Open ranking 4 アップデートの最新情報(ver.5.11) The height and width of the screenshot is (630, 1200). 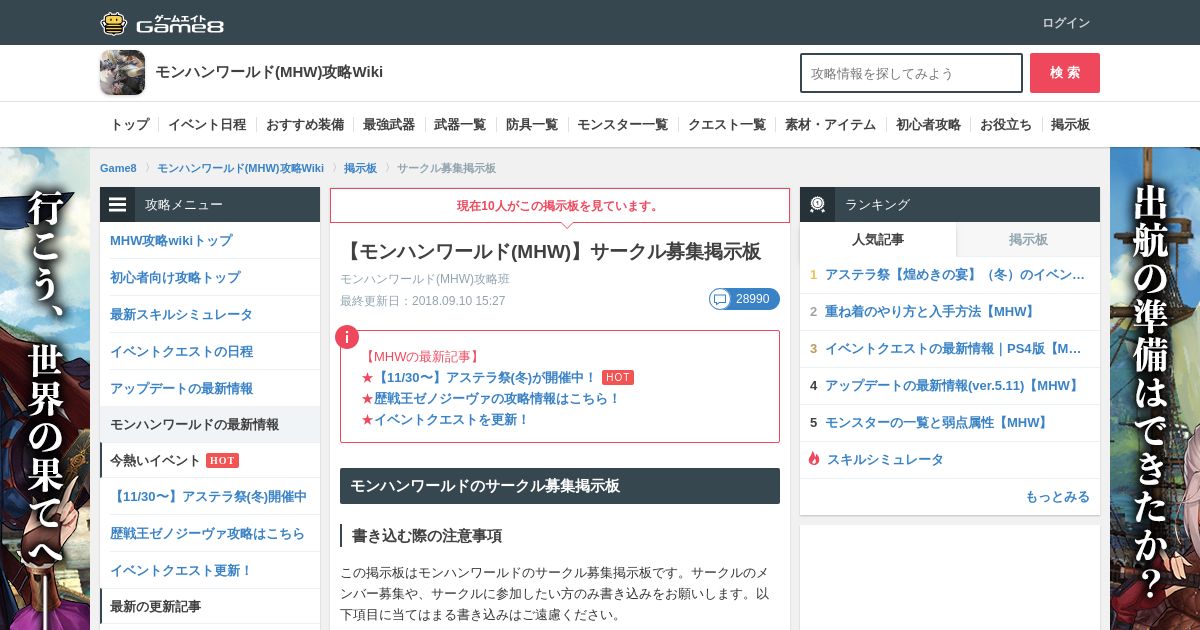[x=950, y=386]
